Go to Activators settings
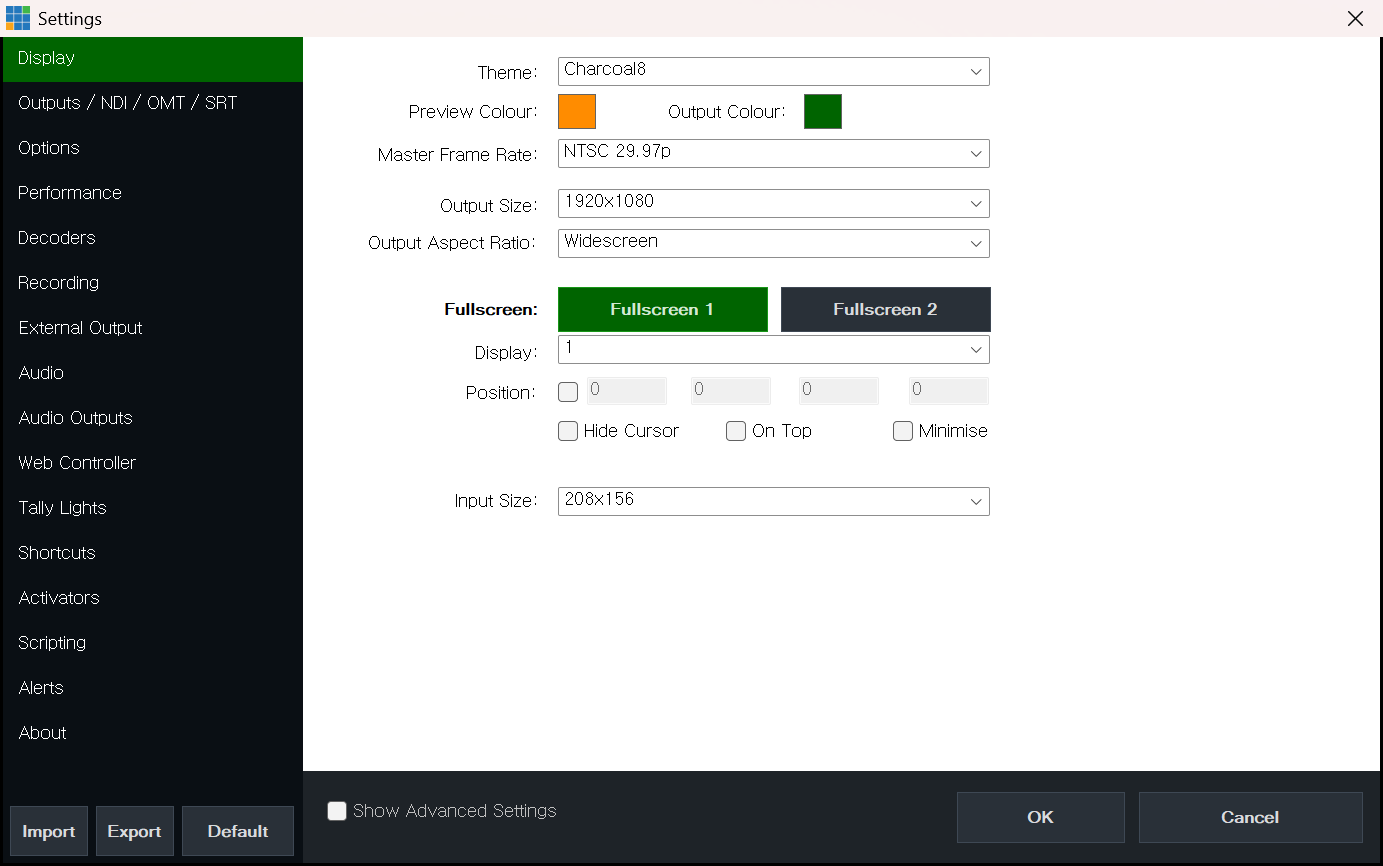 coord(153,598)
